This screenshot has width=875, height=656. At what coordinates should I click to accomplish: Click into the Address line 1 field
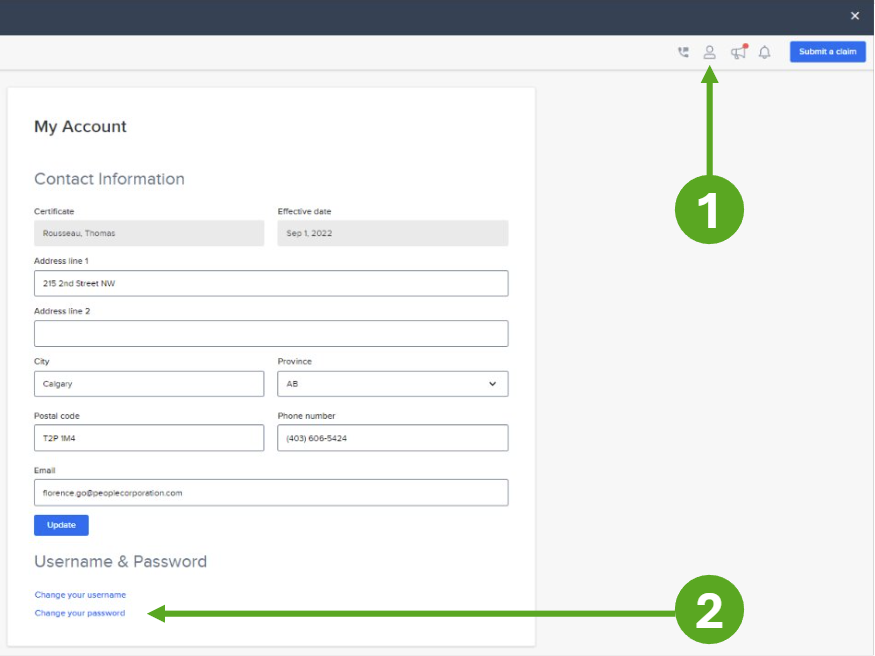pos(270,283)
